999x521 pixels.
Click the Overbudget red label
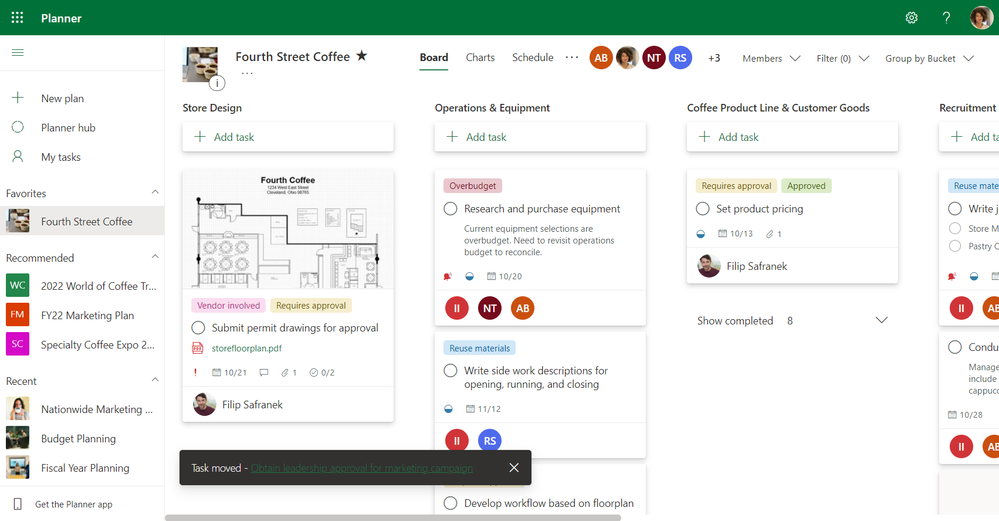(473, 186)
